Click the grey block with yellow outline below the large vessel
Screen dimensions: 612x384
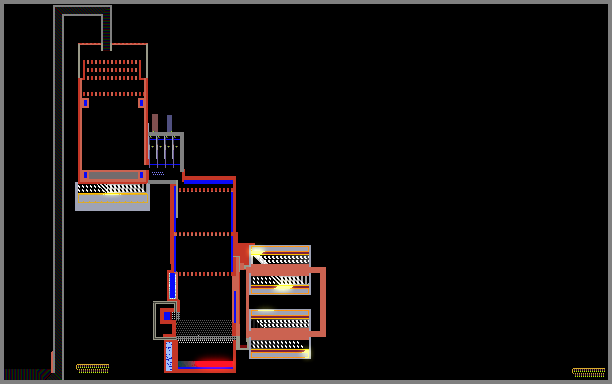coord(112,197)
